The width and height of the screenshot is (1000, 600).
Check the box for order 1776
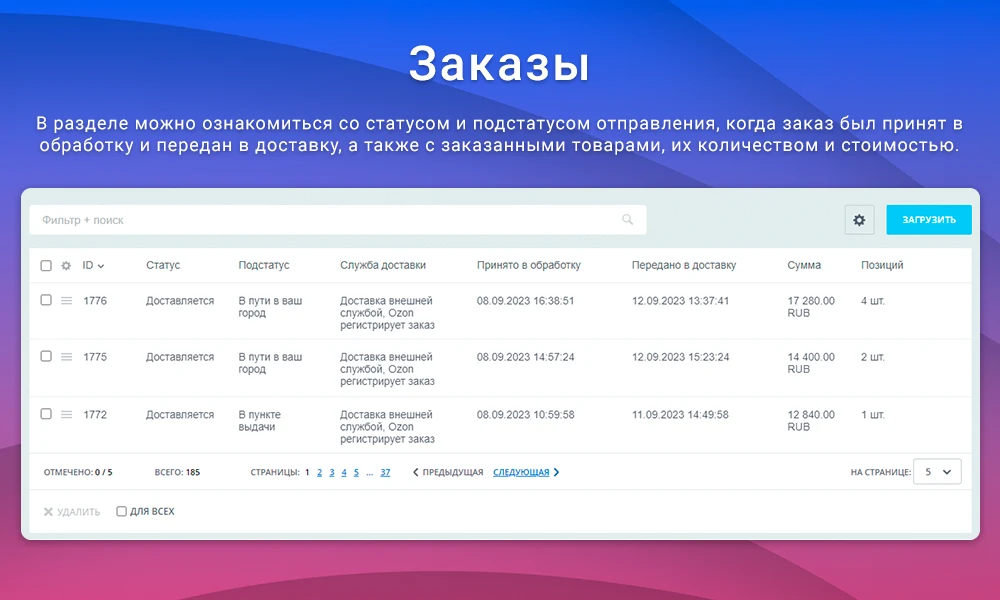click(x=46, y=300)
